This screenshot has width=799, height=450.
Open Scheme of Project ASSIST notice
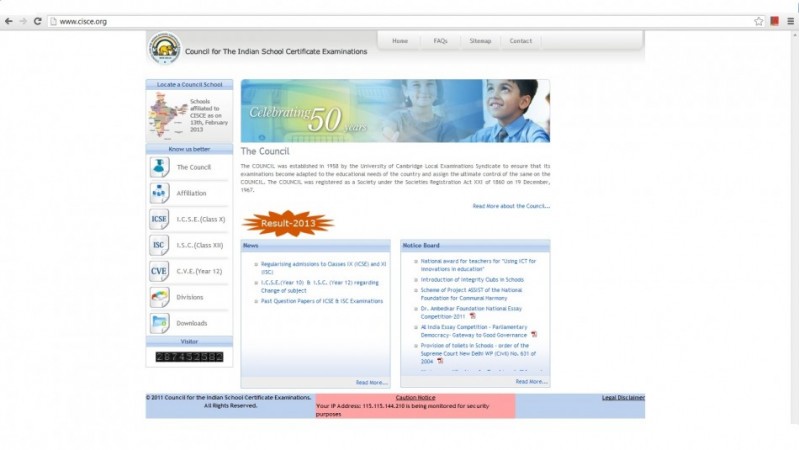click(x=471, y=294)
